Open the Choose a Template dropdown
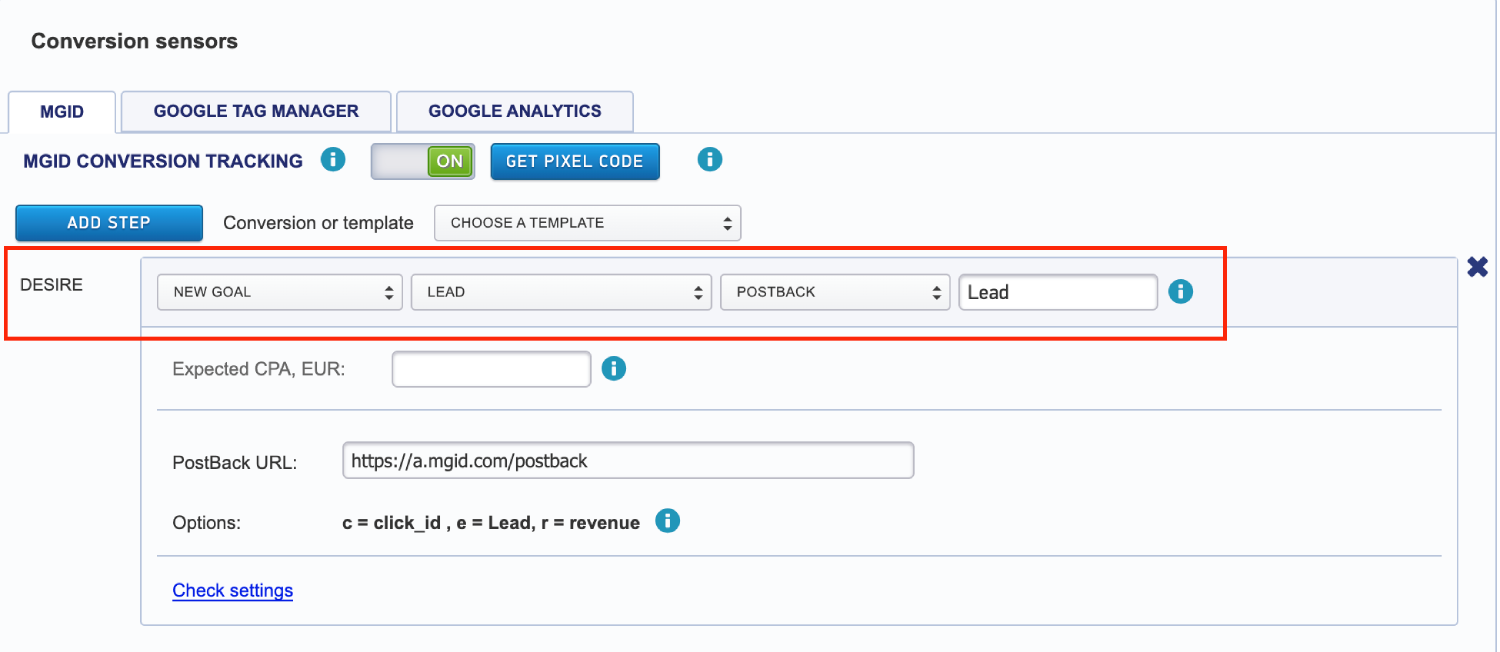The width and height of the screenshot is (1500, 652). (588, 223)
